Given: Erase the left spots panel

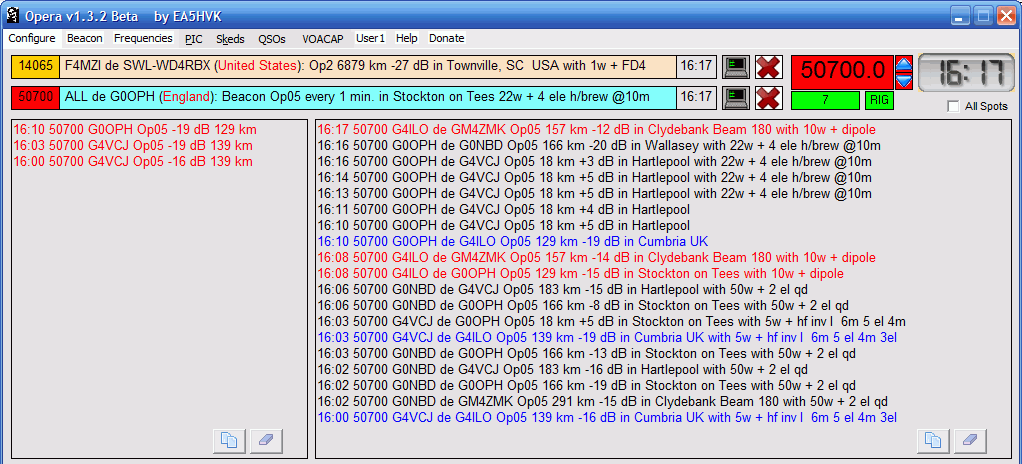Looking at the screenshot, I should [x=266, y=441].
